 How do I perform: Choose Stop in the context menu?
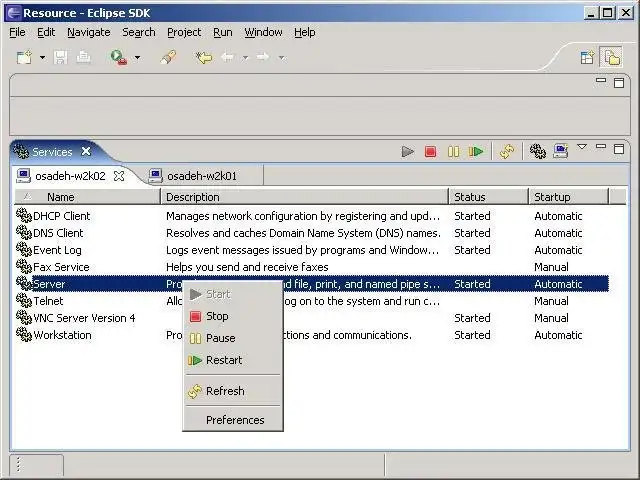tap(233, 316)
